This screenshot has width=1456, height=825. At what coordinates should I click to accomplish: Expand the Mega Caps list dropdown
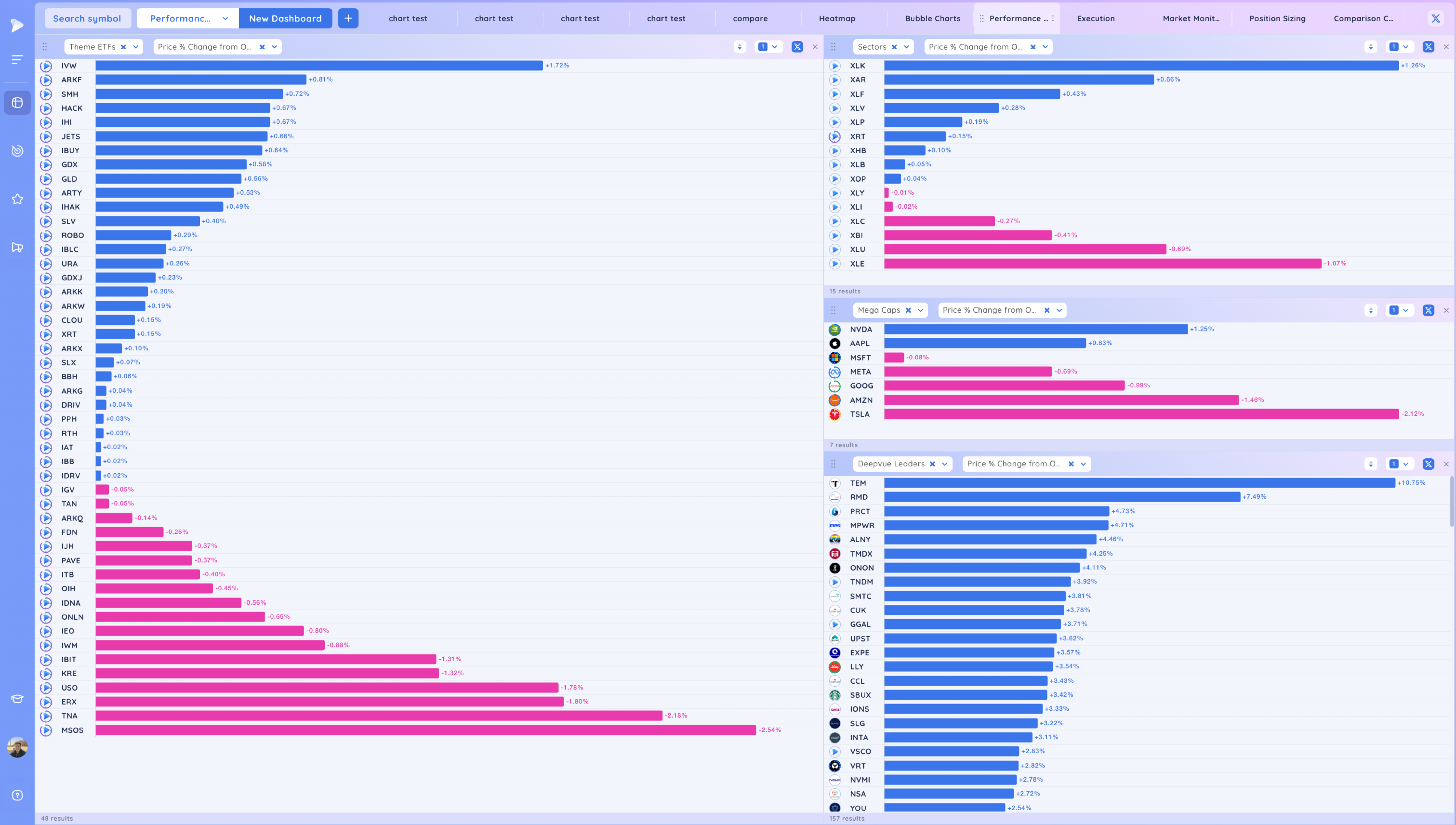click(x=920, y=310)
